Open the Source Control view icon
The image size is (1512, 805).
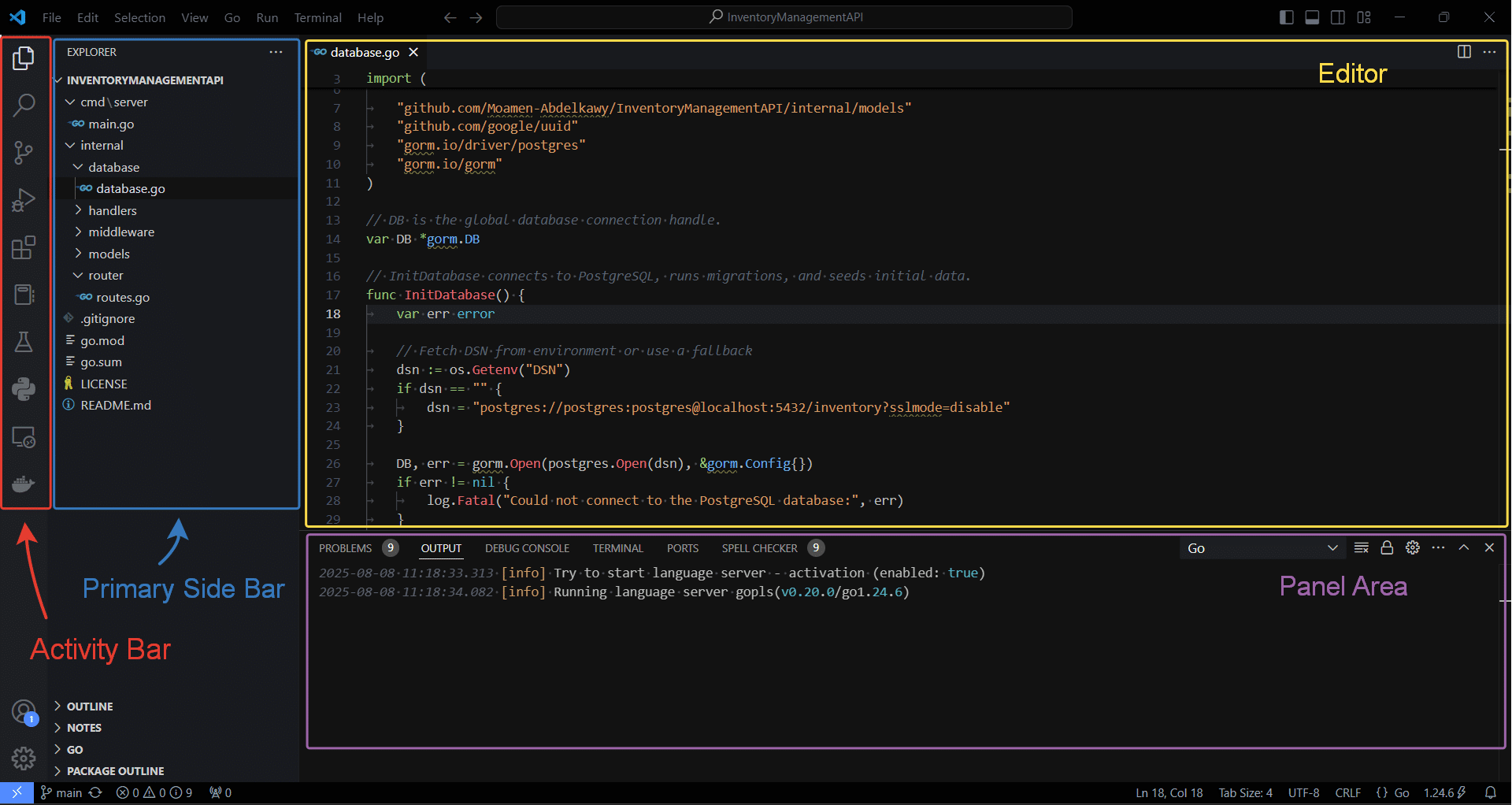coord(24,153)
